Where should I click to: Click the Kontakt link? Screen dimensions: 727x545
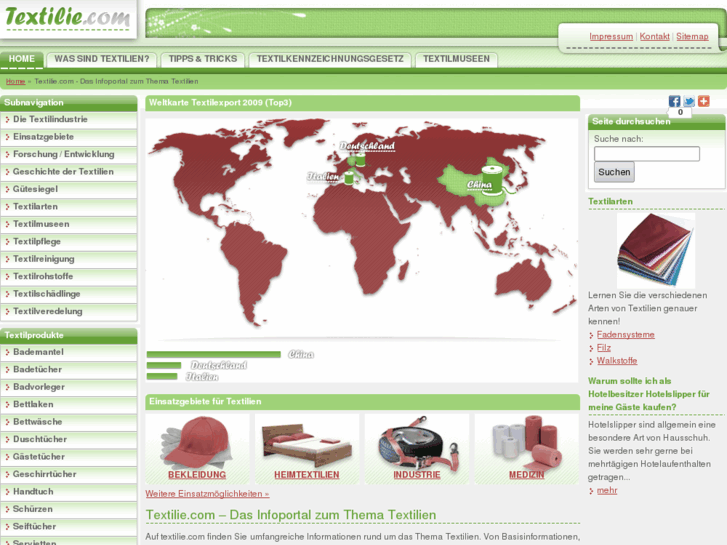coord(655,36)
